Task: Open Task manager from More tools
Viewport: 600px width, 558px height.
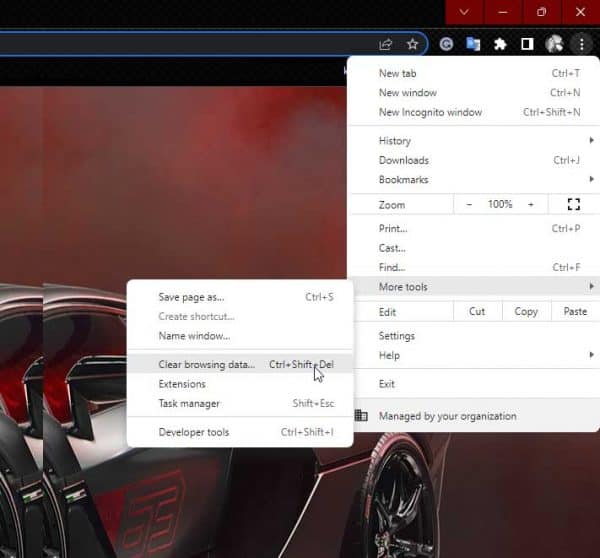Action: (189, 404)
